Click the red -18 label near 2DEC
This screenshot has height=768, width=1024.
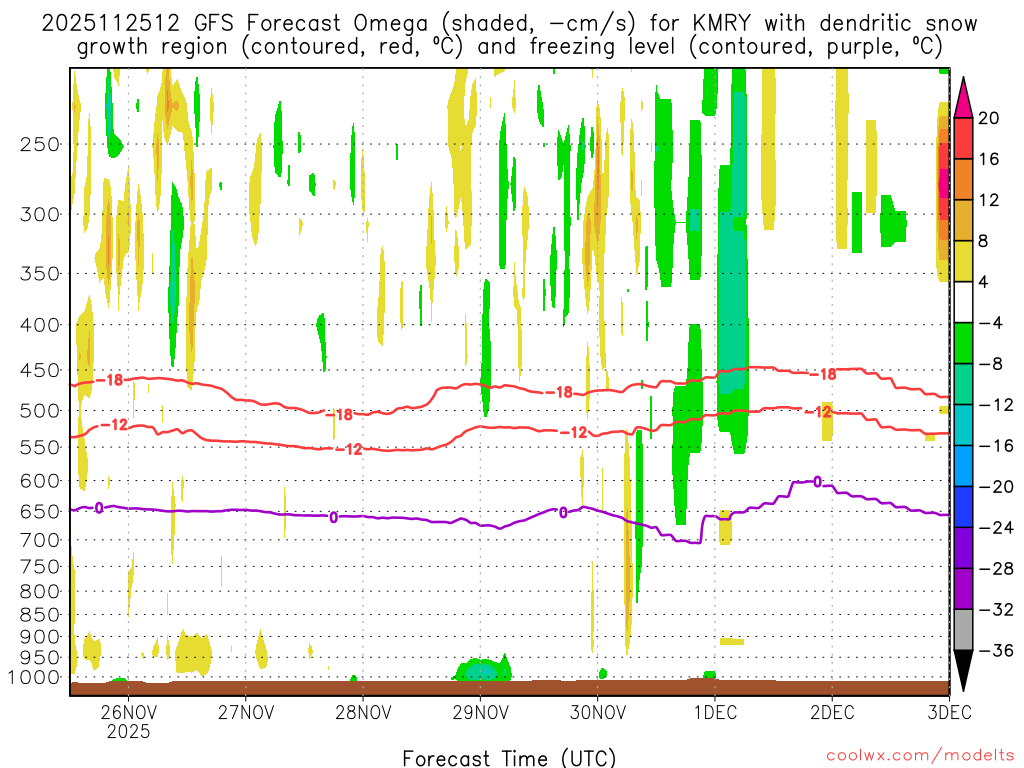(823, 374)
